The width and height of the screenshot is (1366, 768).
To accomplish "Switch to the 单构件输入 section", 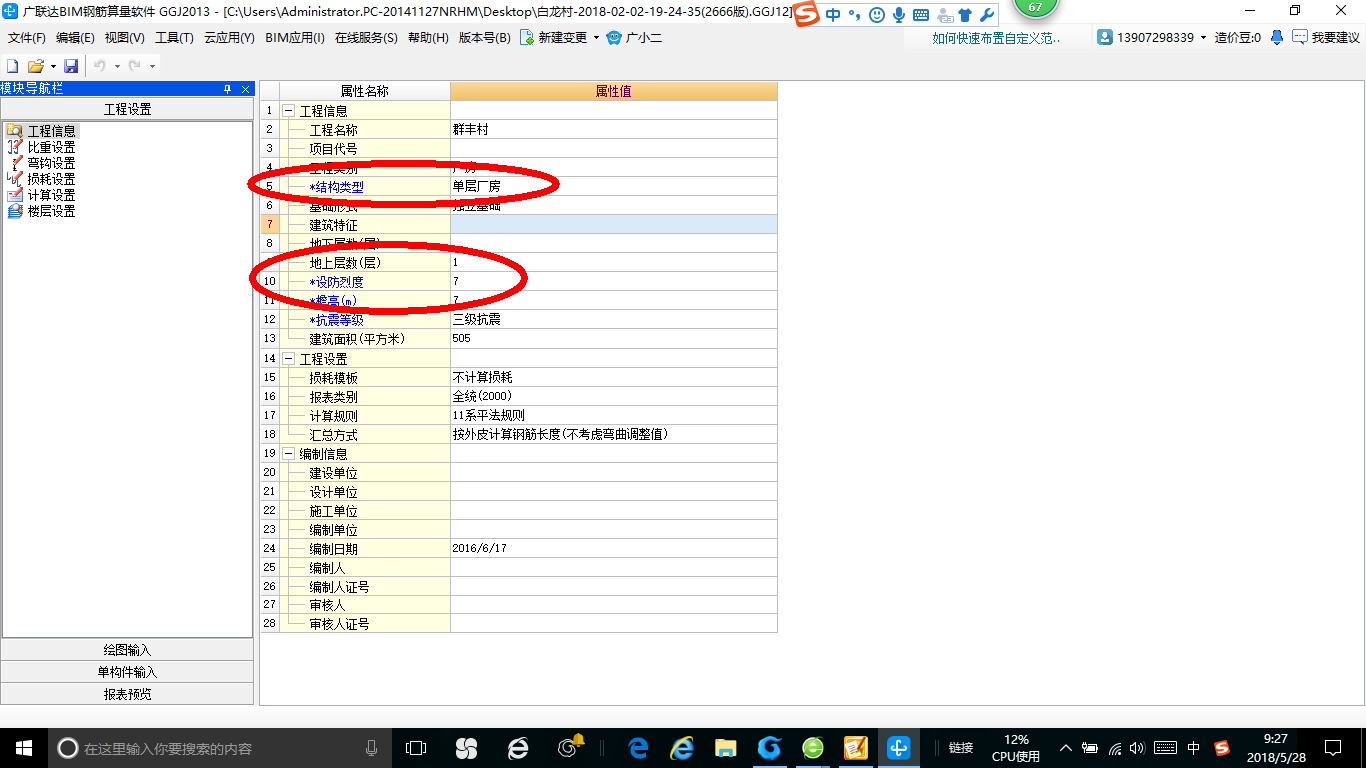I will pos(127,672).
